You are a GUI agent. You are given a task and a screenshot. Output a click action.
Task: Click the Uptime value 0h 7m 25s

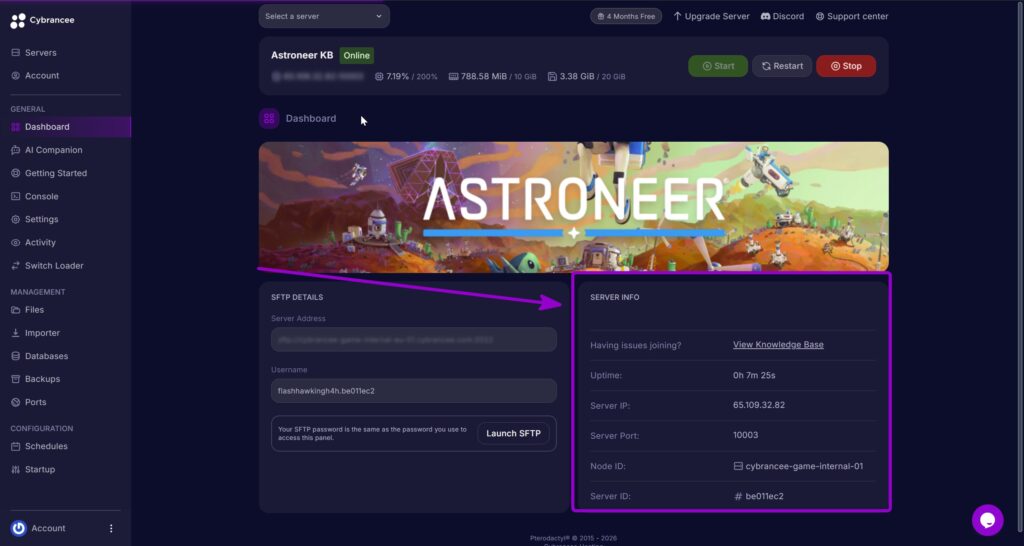click(x=754, y=376)
